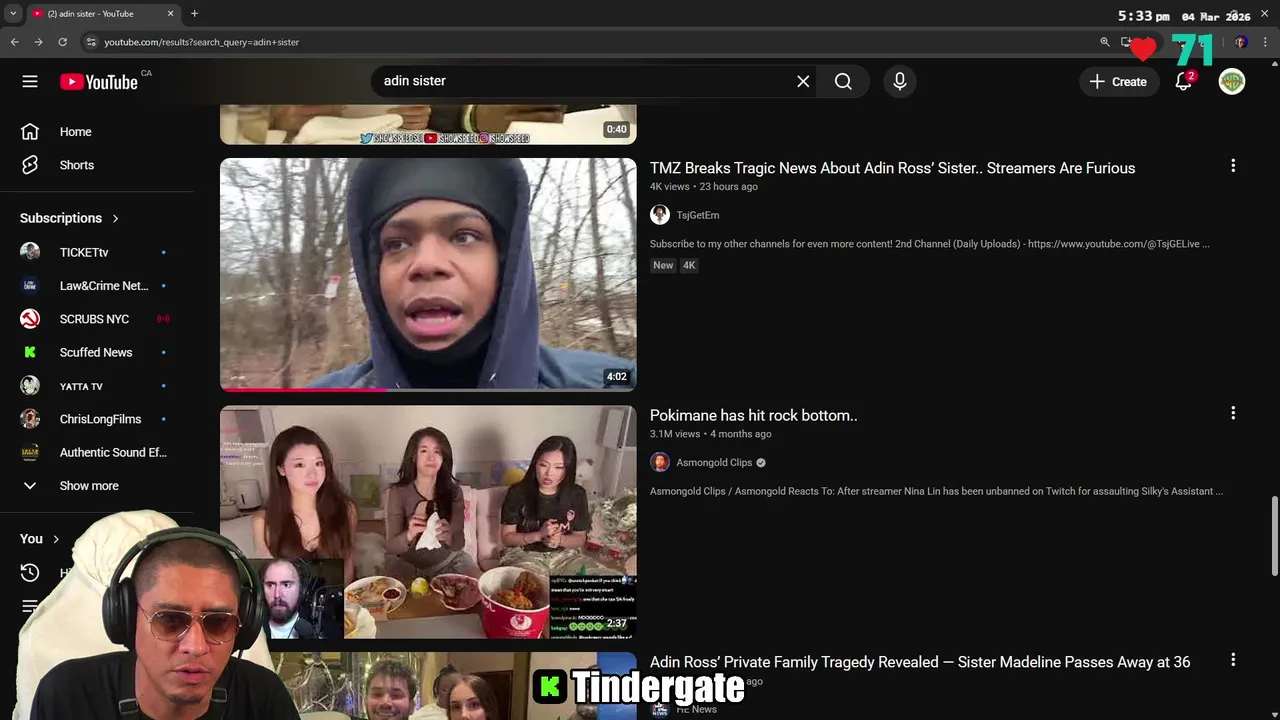Image resolution: width=1280 pixels, height=720 pixels.
Task: Open a new browser tab
Action: tap(194, 14)
